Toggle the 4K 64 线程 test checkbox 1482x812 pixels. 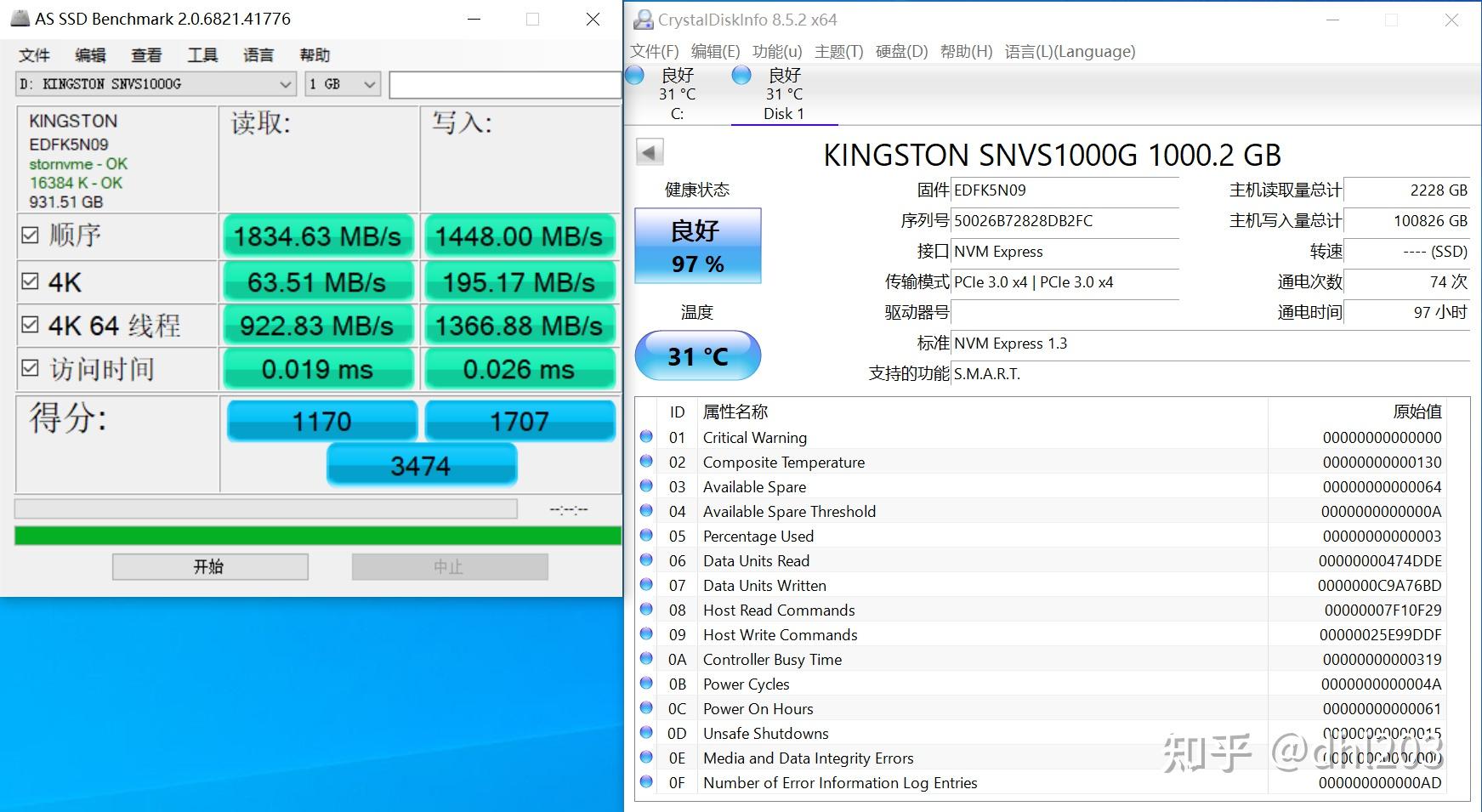pos(30,324)
